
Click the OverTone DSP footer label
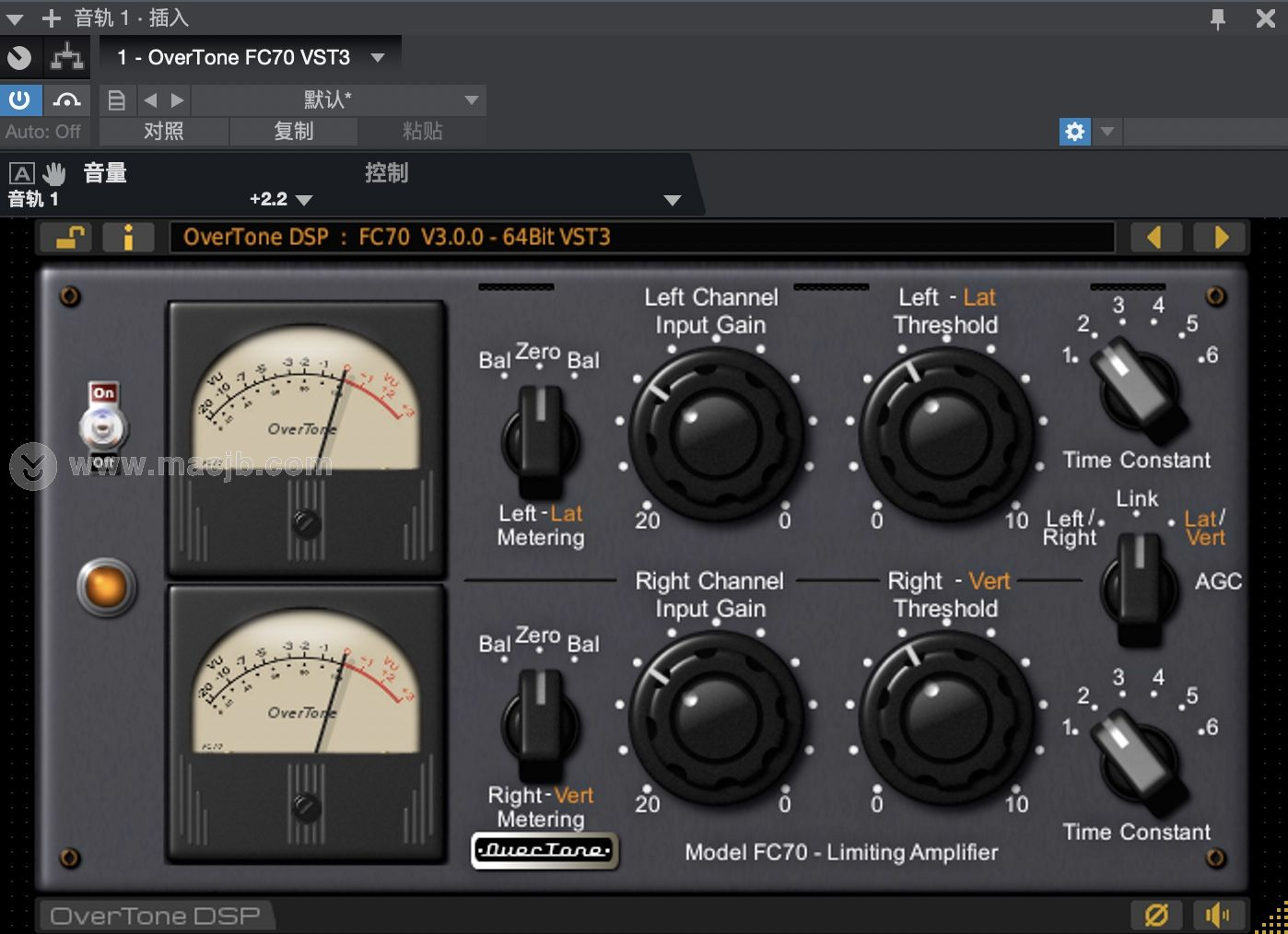click(155, 916)
